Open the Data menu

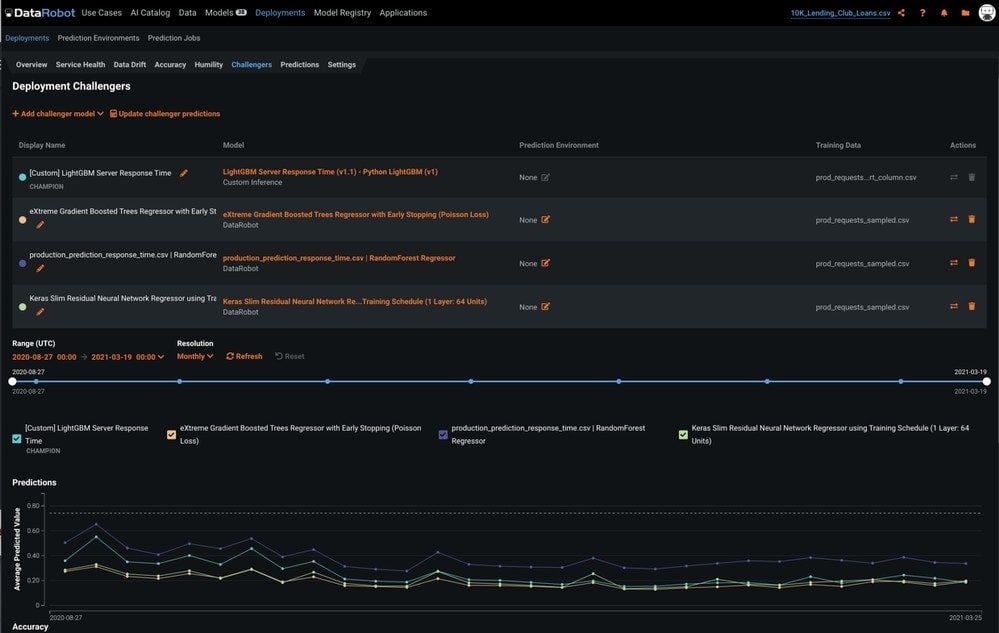187,13
